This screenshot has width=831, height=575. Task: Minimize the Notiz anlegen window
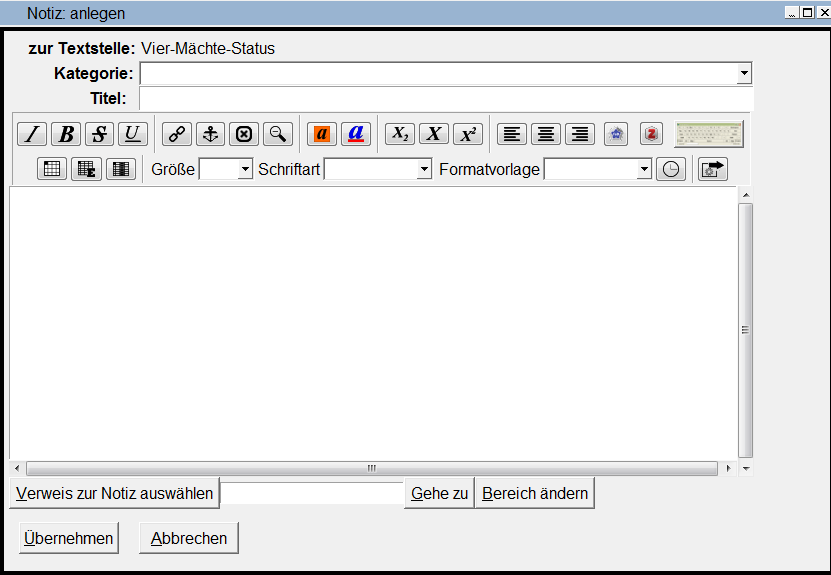pos(792,13)
